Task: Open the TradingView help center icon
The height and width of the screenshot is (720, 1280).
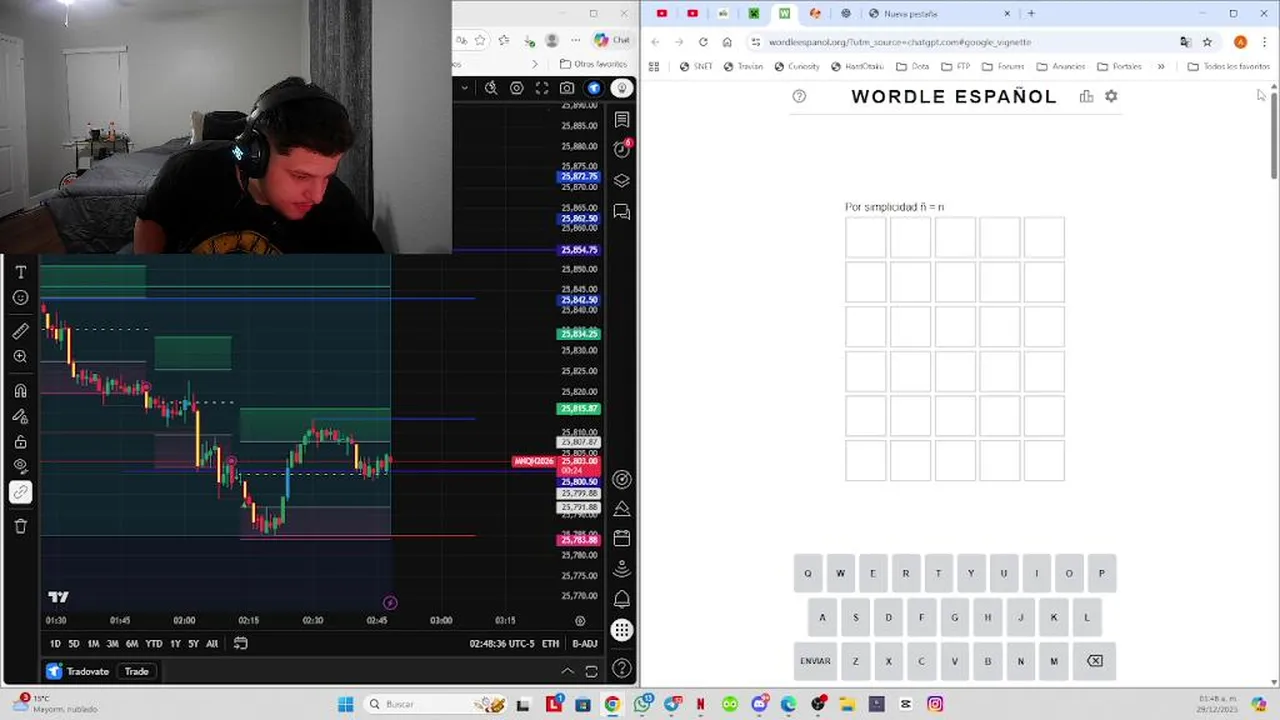Action: (622, 668)
